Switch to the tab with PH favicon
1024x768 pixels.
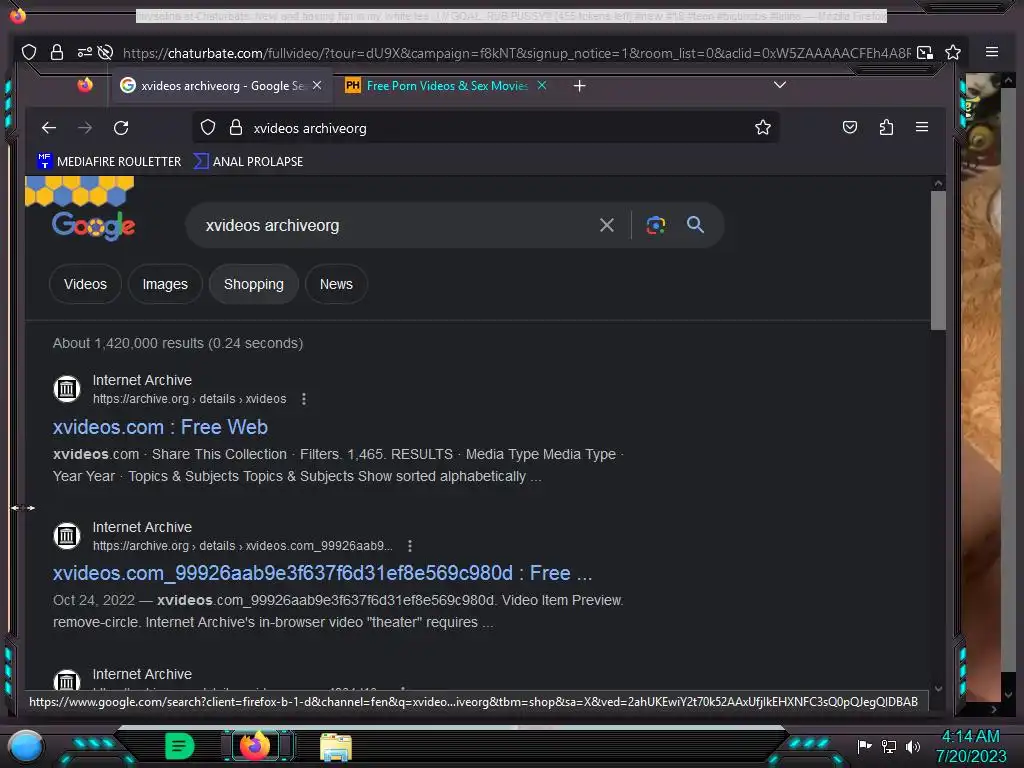coord(446,86)
